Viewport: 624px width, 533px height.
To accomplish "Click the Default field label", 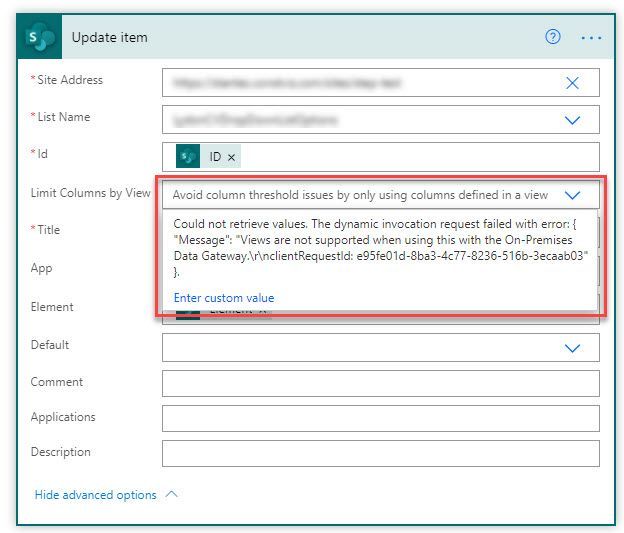I will pyautogui.click(x=50, y=345).
